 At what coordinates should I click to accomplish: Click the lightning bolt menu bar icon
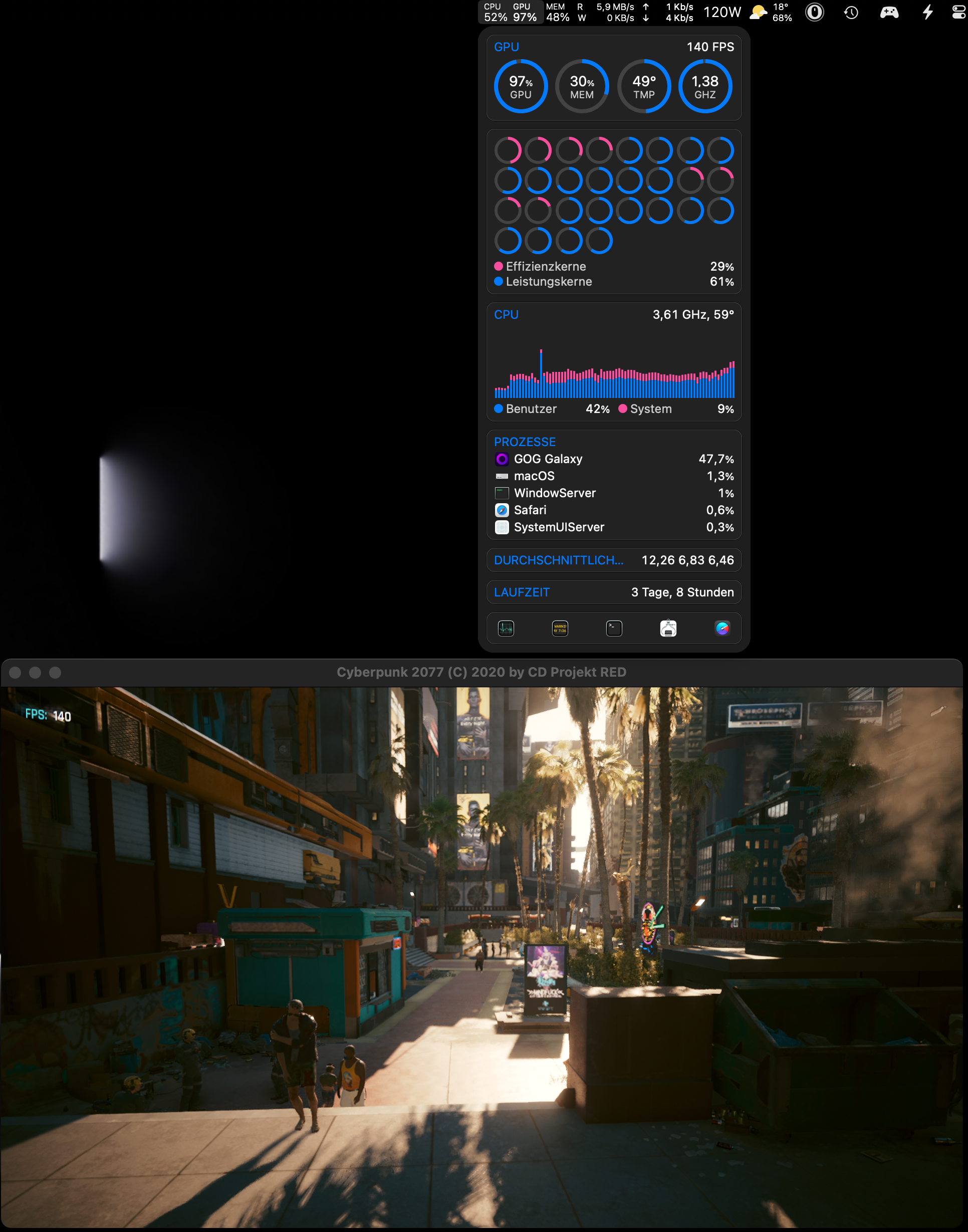[928, 12]
